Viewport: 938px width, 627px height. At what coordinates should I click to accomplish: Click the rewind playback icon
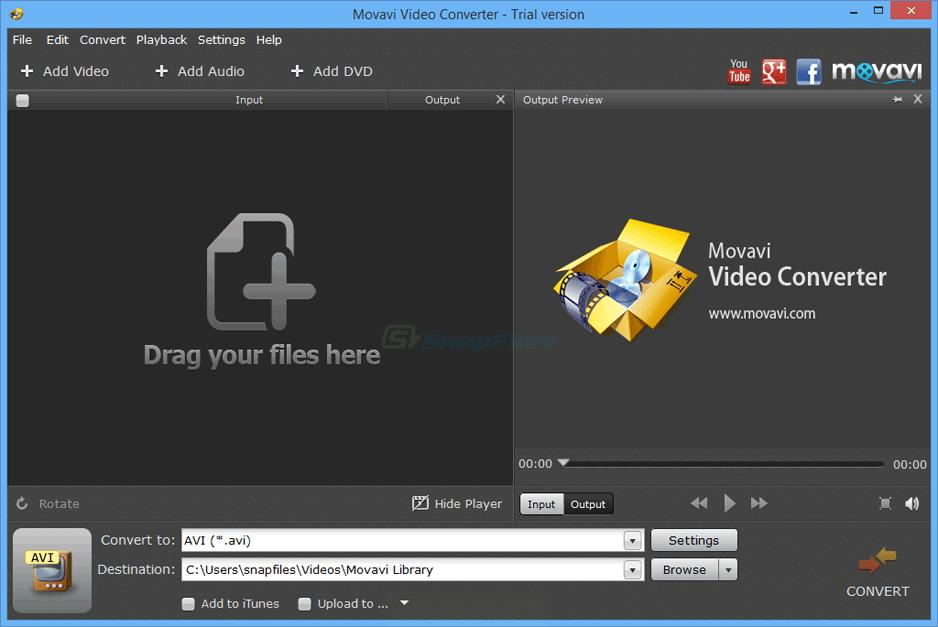(x=699, y=504)
